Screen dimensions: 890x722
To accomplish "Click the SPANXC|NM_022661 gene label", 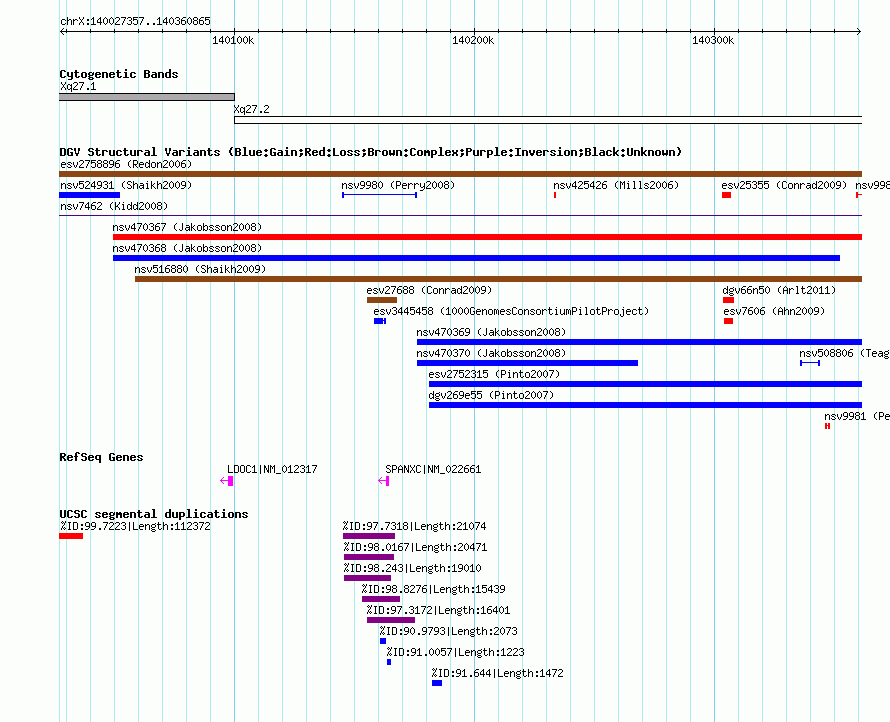I will (x=433, y=469).
